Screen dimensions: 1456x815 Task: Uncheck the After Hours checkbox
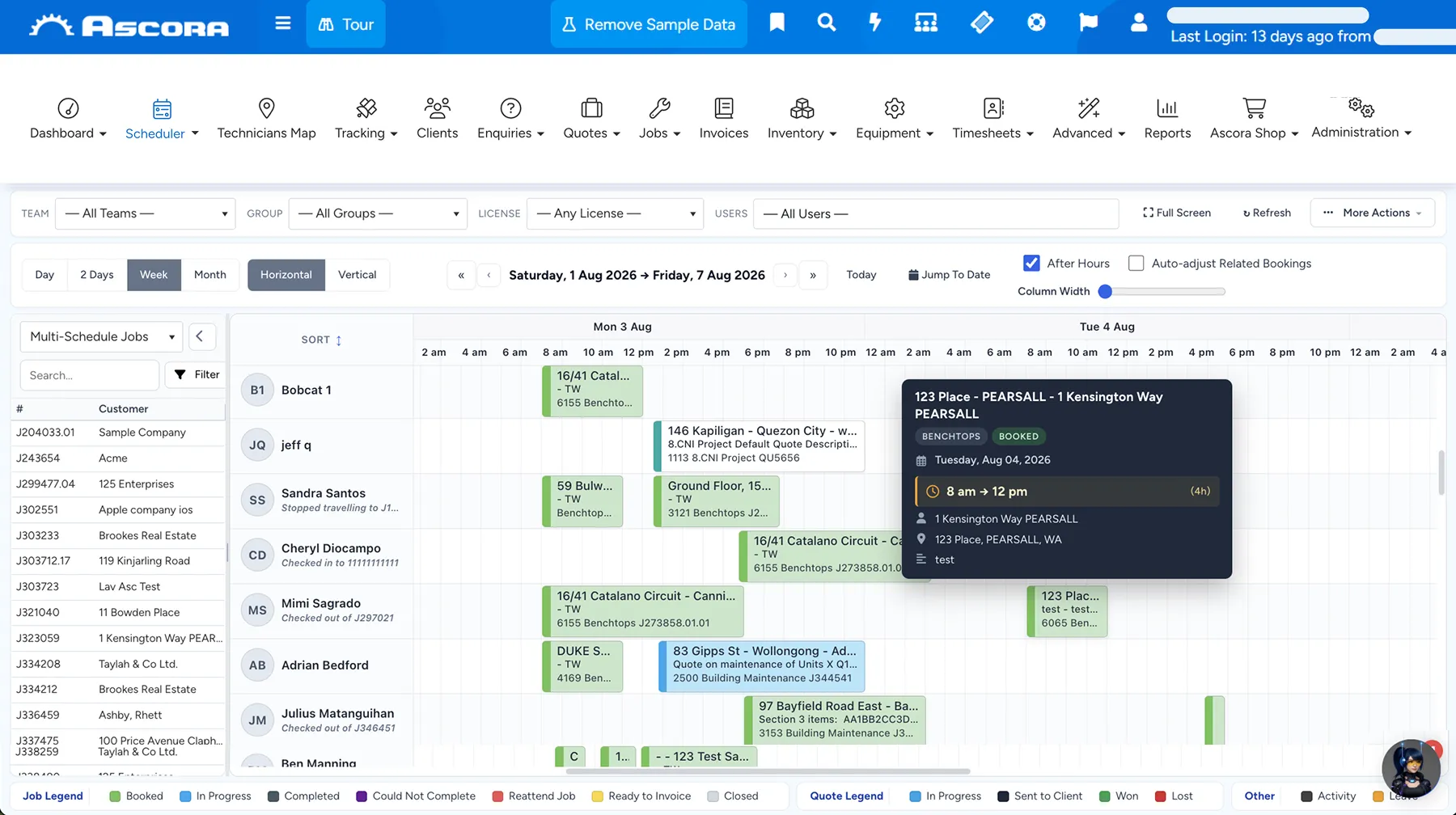pyautogui.click(x=1031, y=263)
